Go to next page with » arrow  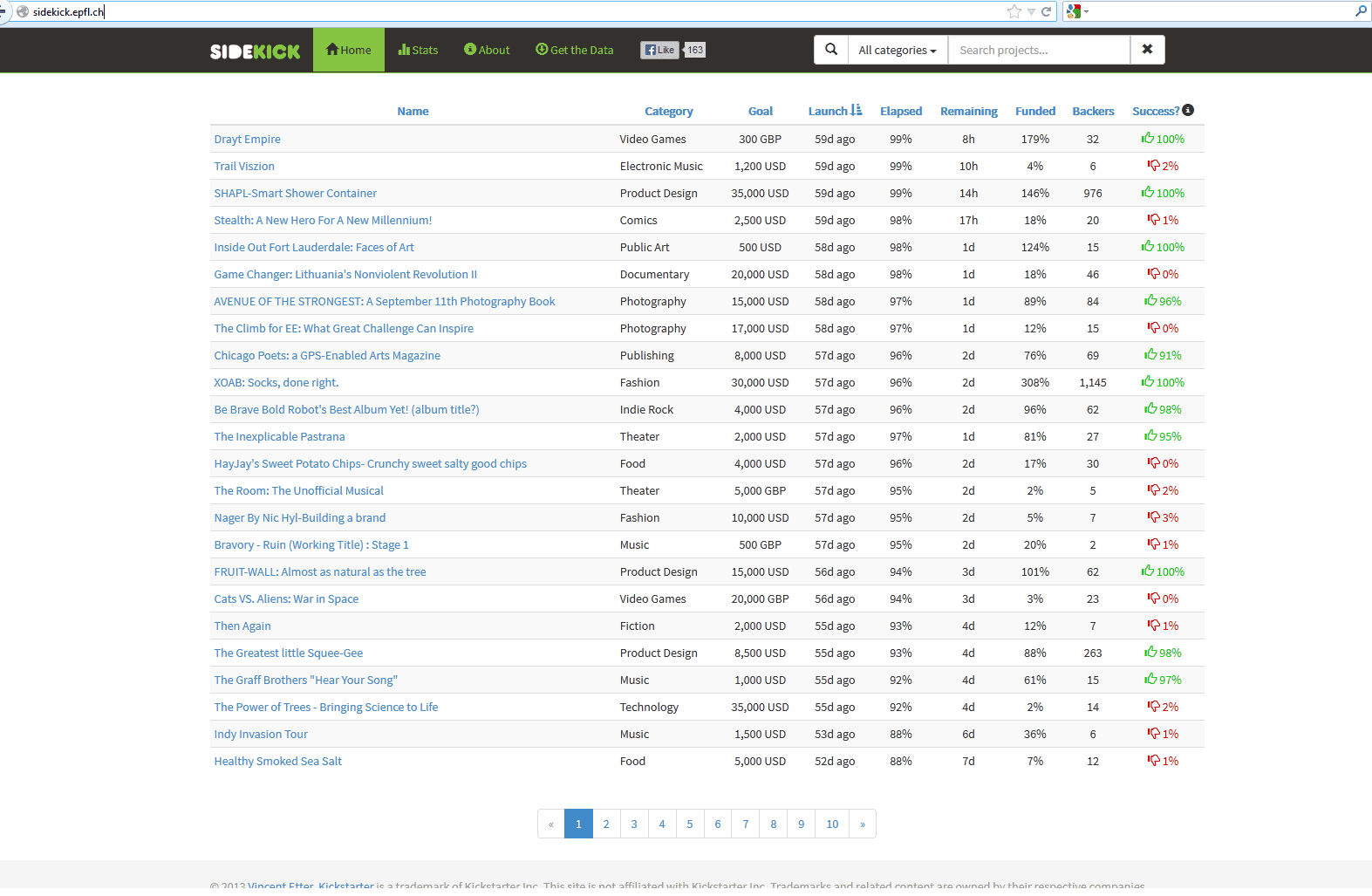click(863, 824)
